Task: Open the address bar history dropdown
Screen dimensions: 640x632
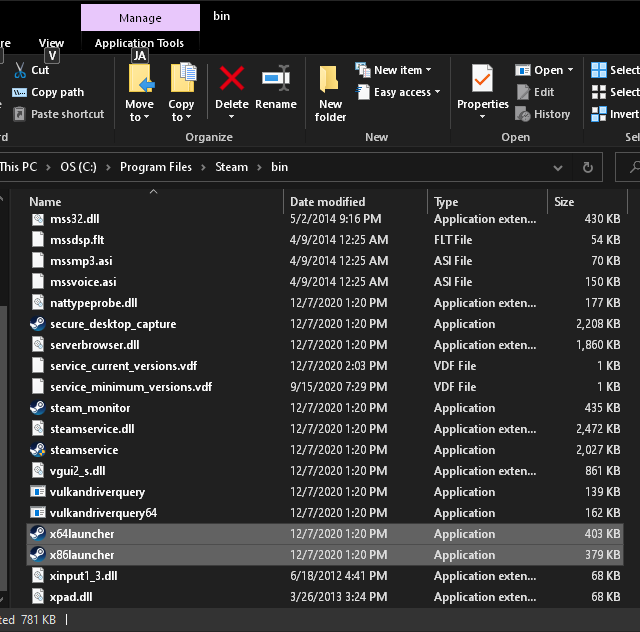Action: tap(558, 167)
